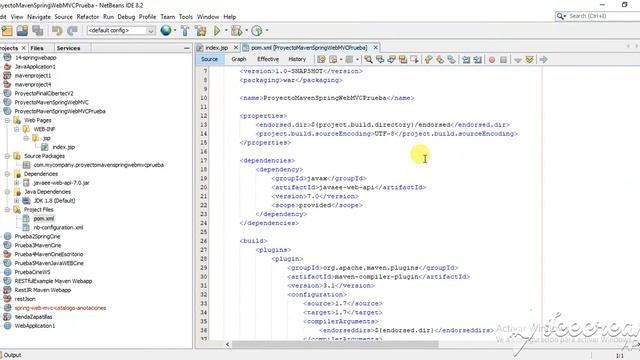The width and height of the screenshot is (640, 360).
Task: Open the Navigate menu
Action: tap(39, 17)
